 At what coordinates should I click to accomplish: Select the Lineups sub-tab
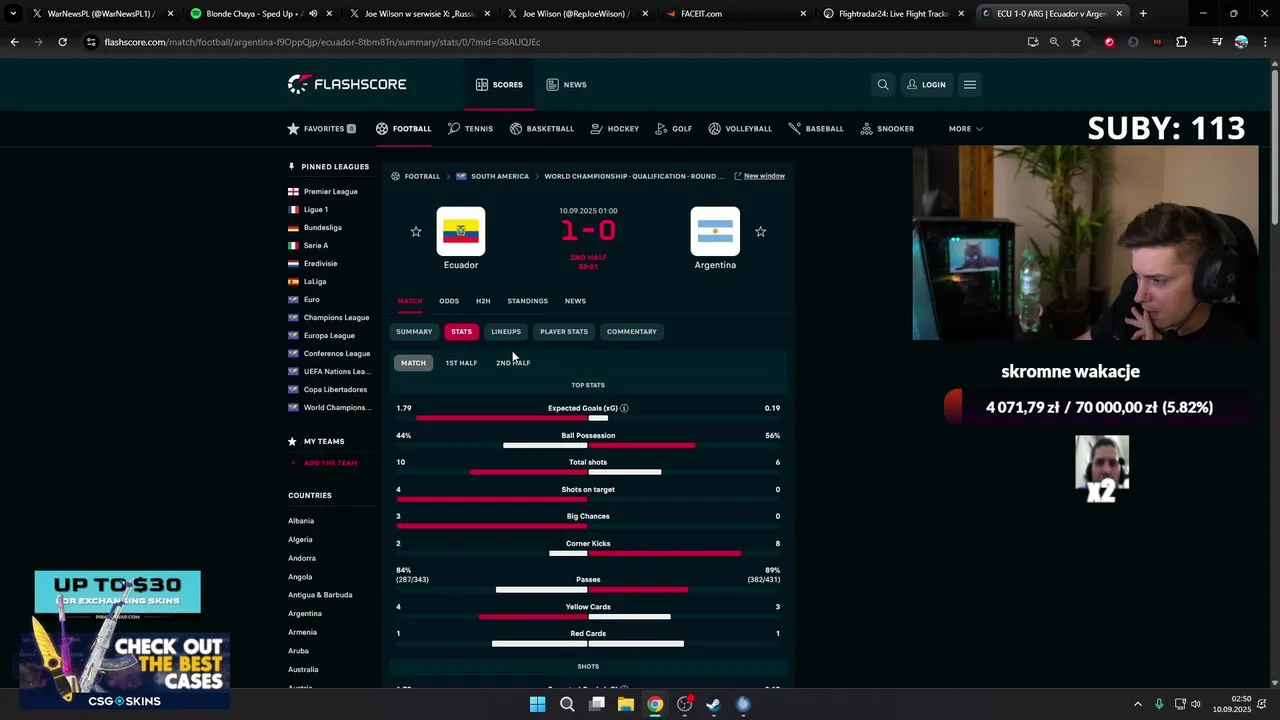pos(506,332)
